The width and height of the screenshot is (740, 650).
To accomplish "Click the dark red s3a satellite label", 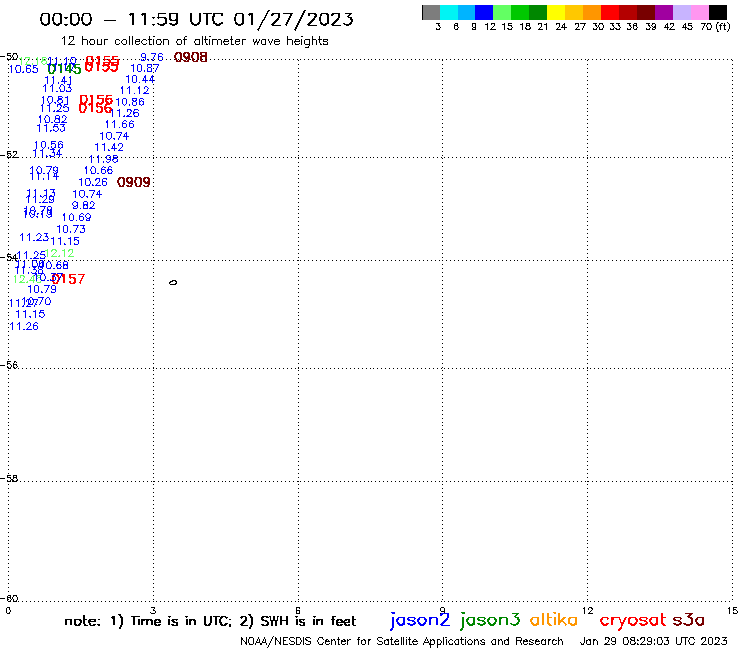I will (688, 620).
